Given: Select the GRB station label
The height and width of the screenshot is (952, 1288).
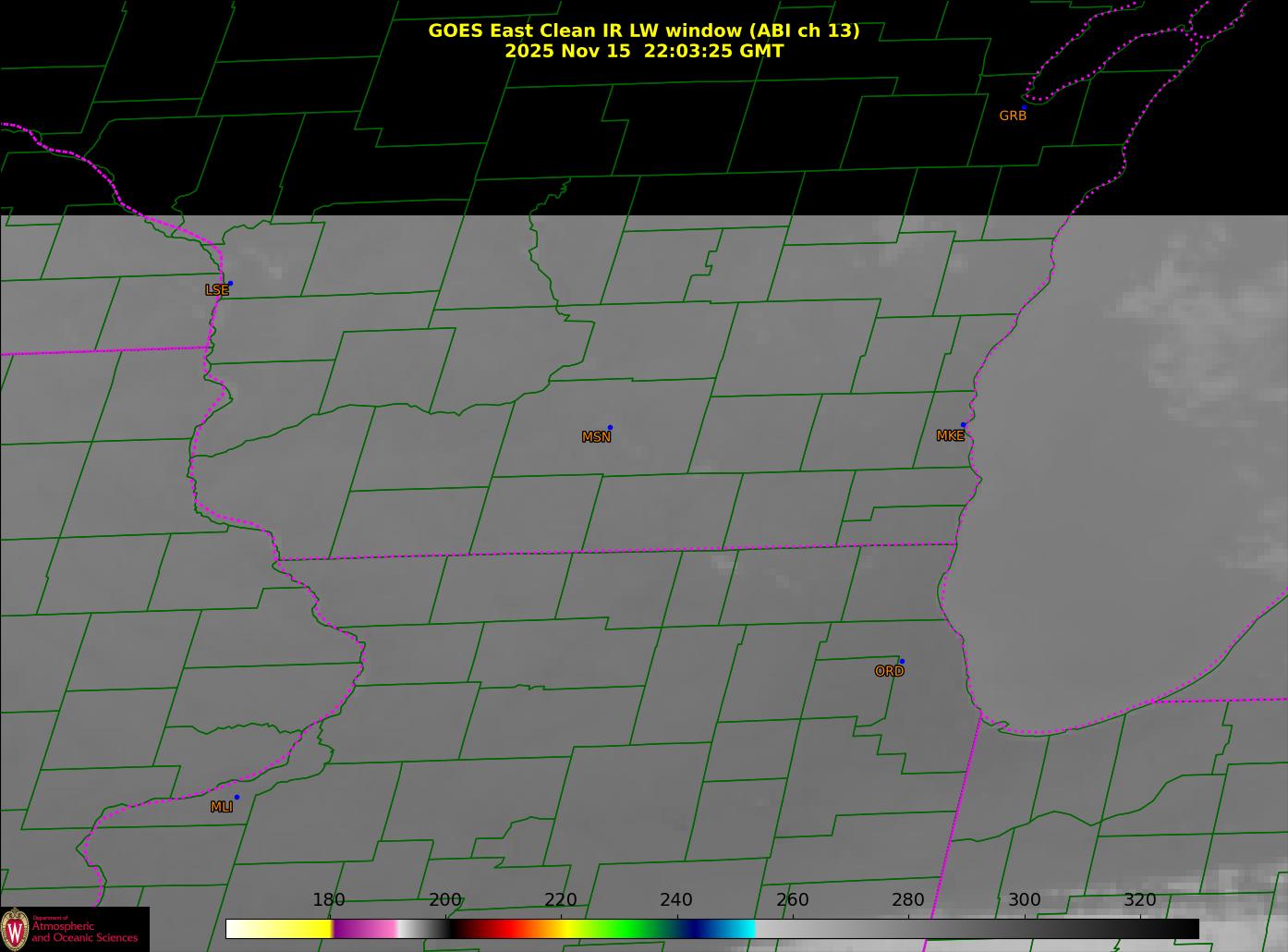Looking at the screenshot, I should (1013, 116).
